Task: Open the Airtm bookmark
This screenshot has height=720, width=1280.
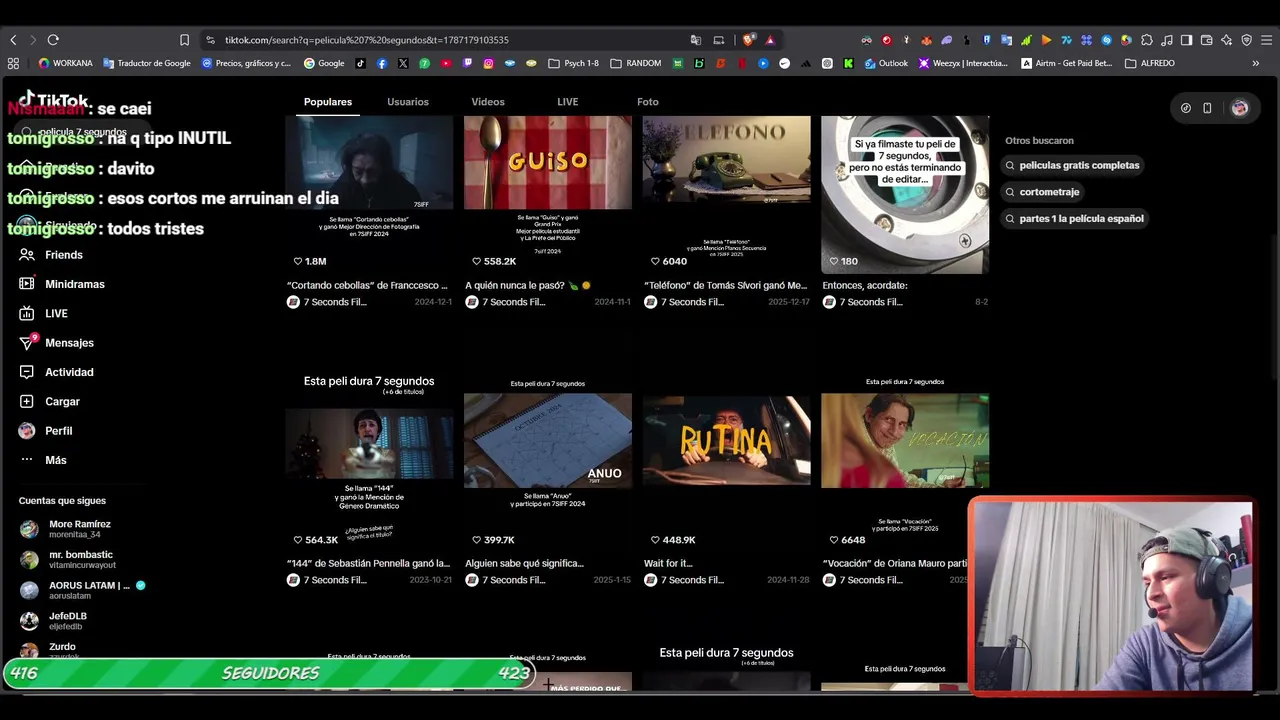Action: point(1066,63)
